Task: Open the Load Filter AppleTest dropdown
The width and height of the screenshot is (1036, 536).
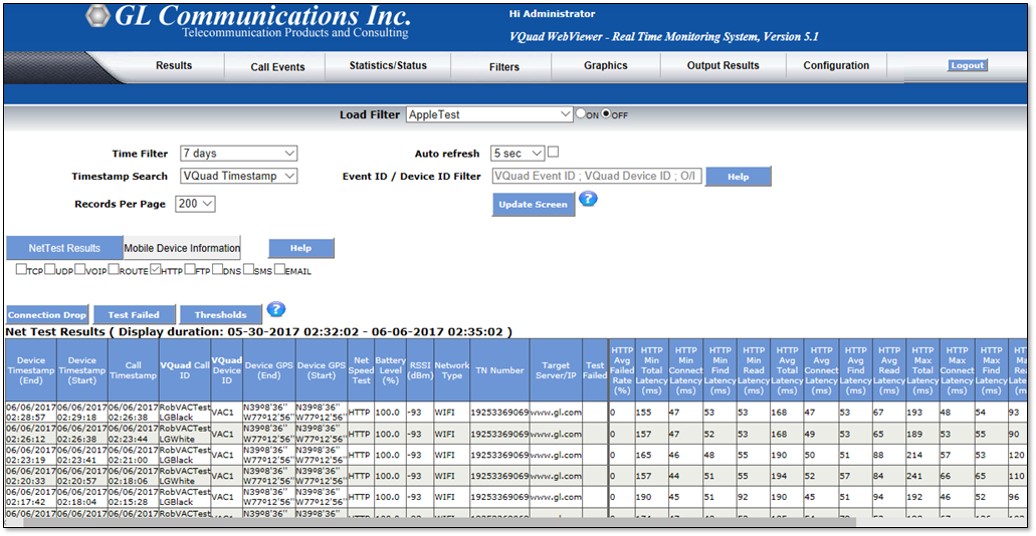Action: [x=490, y=114]
